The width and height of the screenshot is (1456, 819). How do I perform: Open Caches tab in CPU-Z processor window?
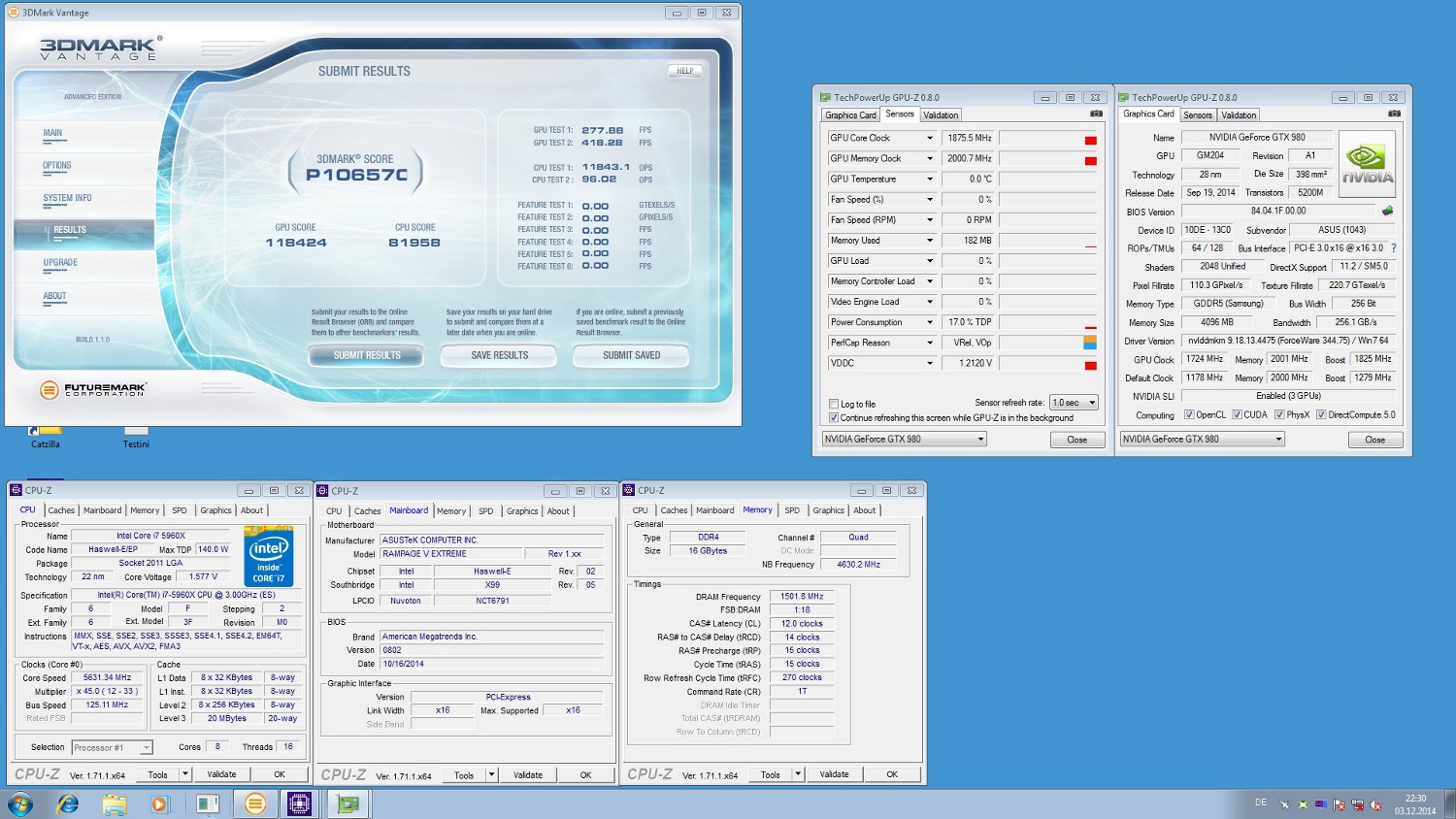[x=61, y=510]
